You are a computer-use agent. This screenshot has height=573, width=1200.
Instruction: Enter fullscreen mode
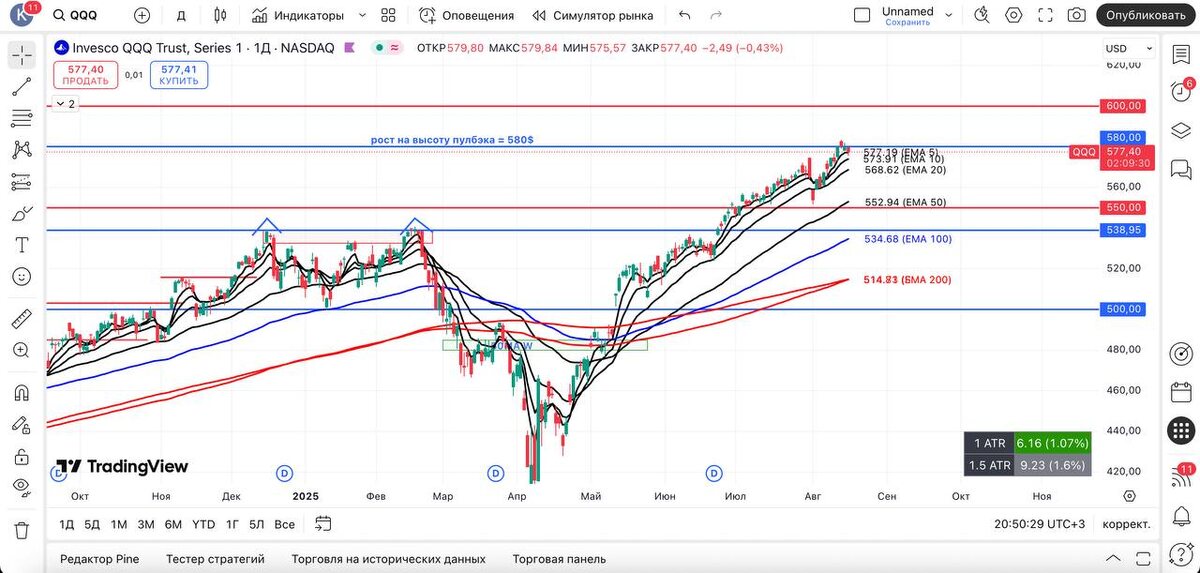click(1045, 15)
